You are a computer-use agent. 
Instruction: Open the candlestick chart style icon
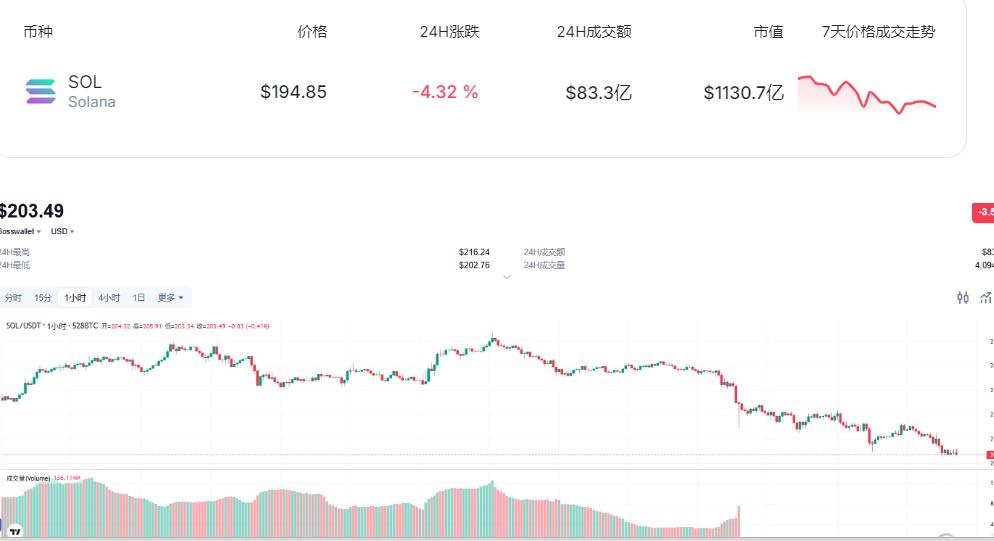coord(963,297)
